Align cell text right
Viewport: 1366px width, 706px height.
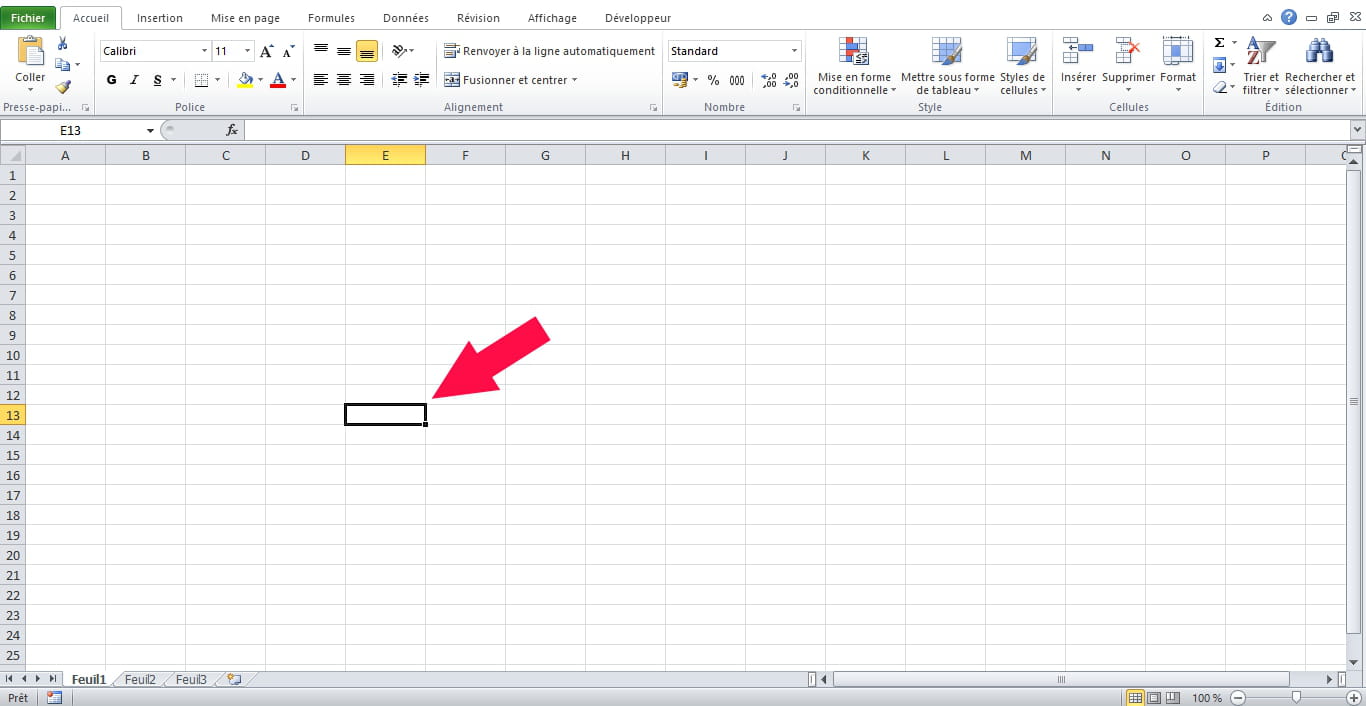(x=367, y=80)
